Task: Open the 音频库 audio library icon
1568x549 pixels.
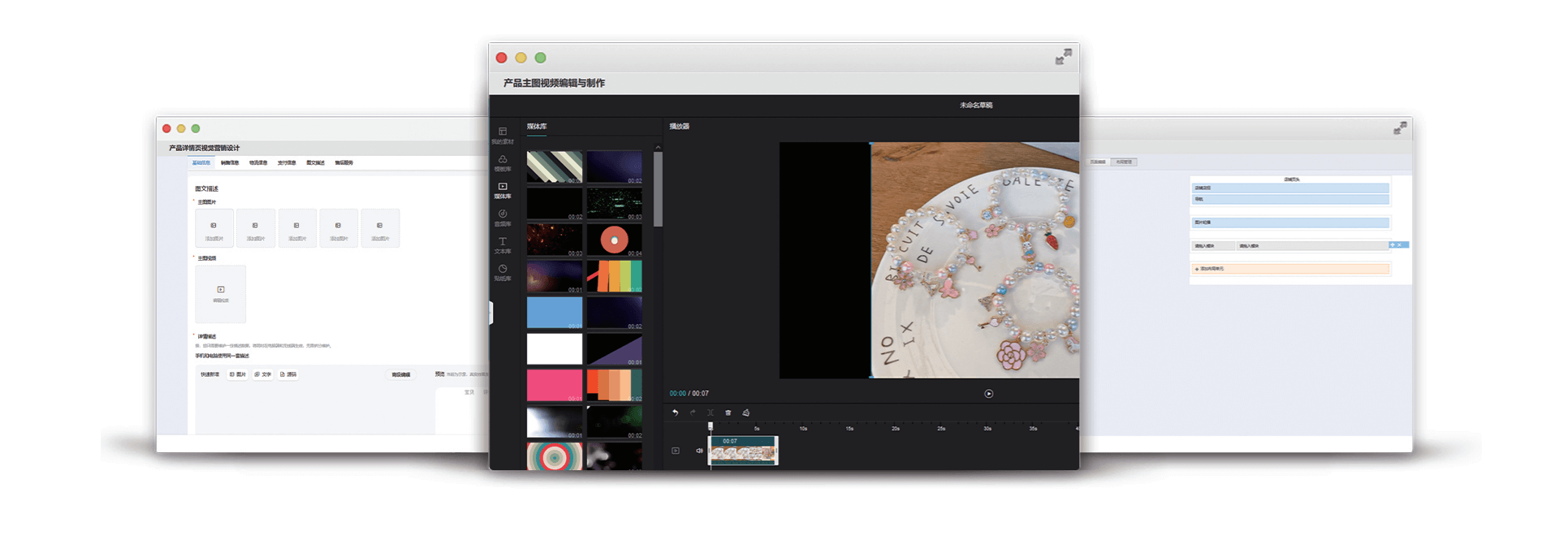Action: pyautogui.click(x=502, y=217)
